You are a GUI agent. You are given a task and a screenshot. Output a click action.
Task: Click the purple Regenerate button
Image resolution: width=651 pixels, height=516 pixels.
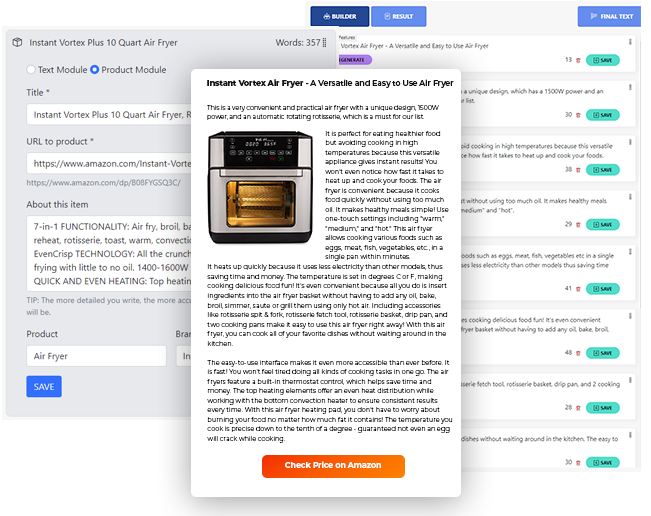tap(355, 60)
